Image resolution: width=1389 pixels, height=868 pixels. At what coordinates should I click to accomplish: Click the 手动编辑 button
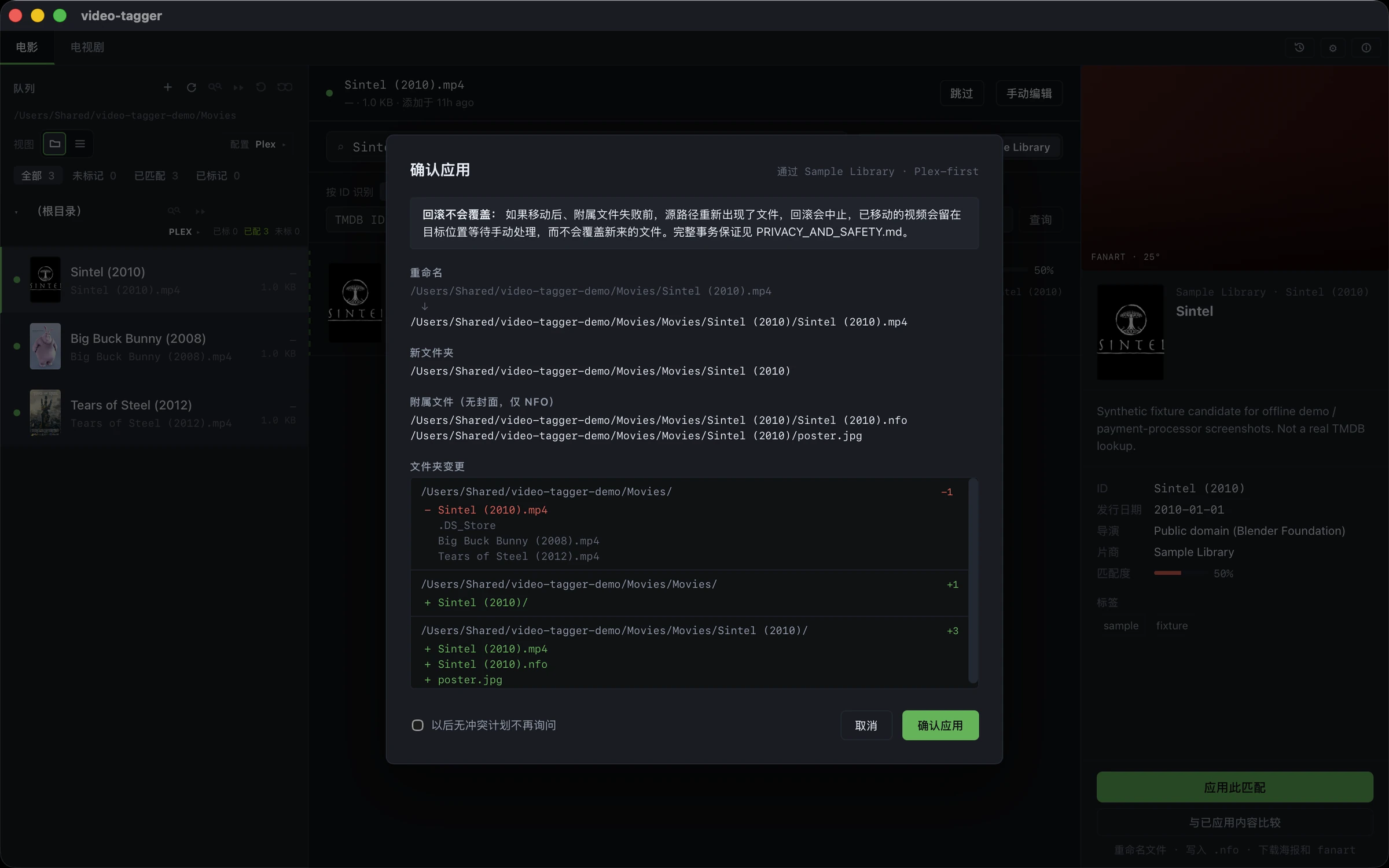click(x=1029, y=93)
